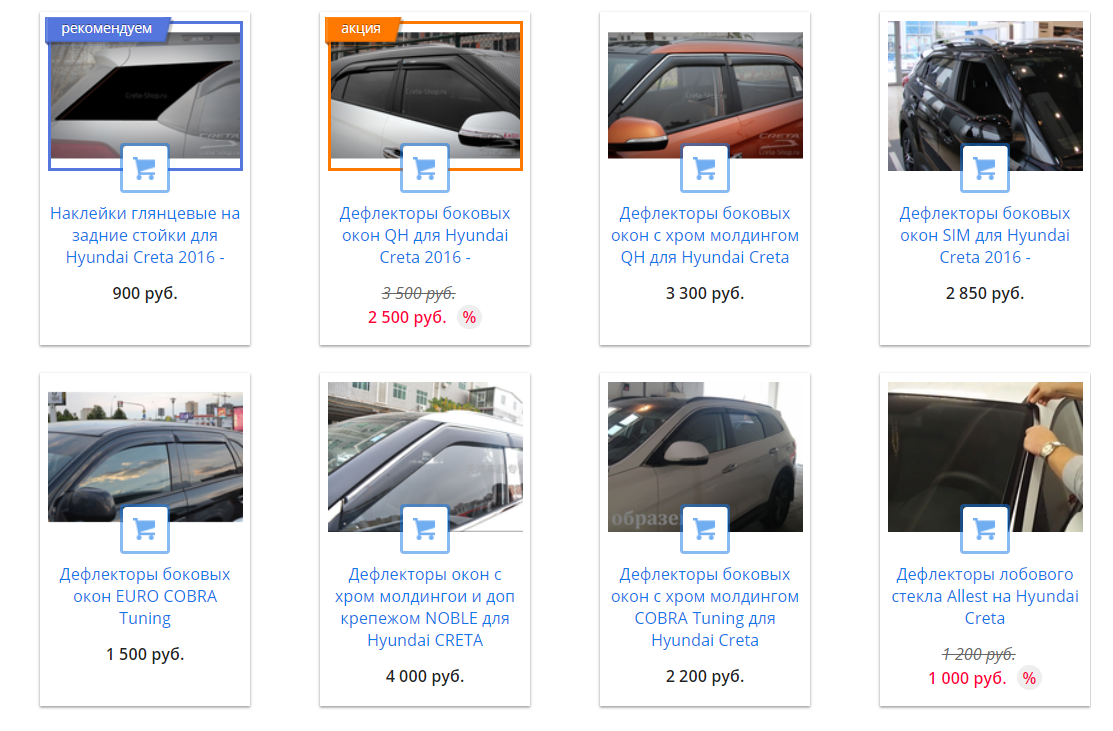Add Allest windshield deflectors to cart

(985, 529)
